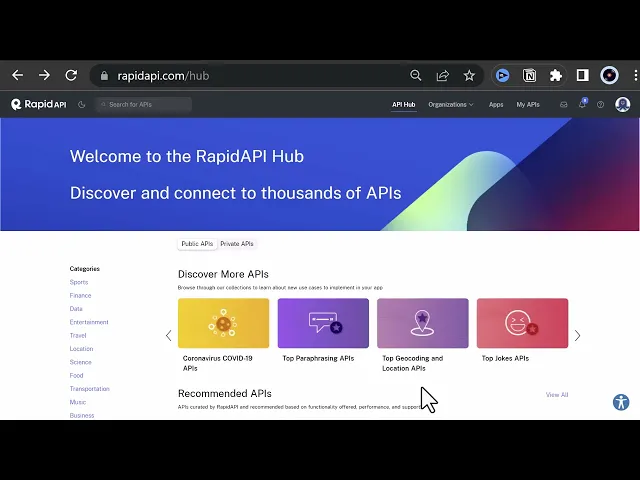Click Top Geocoding and Location APIs title

point(413,363)
